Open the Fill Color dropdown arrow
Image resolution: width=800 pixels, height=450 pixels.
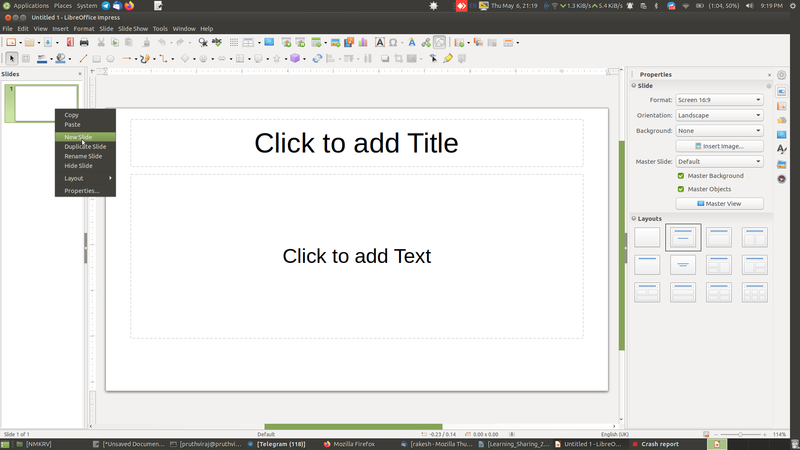(x=70, y=59)
